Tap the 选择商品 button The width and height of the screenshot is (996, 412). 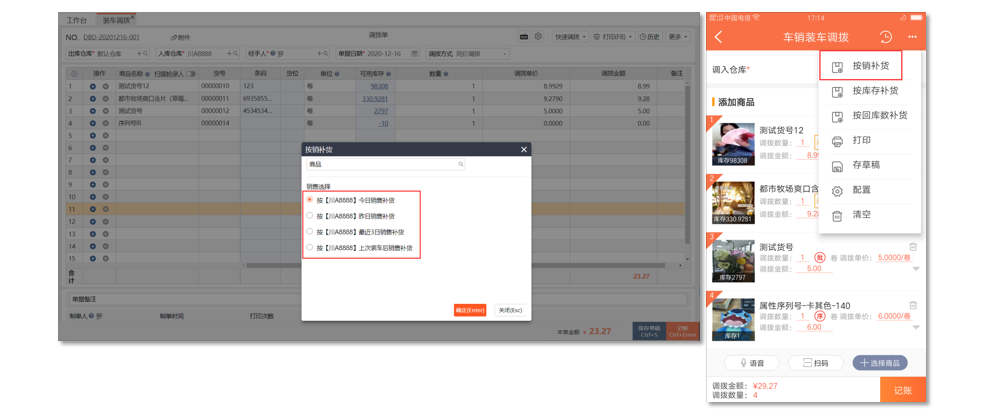pos(879,363)
